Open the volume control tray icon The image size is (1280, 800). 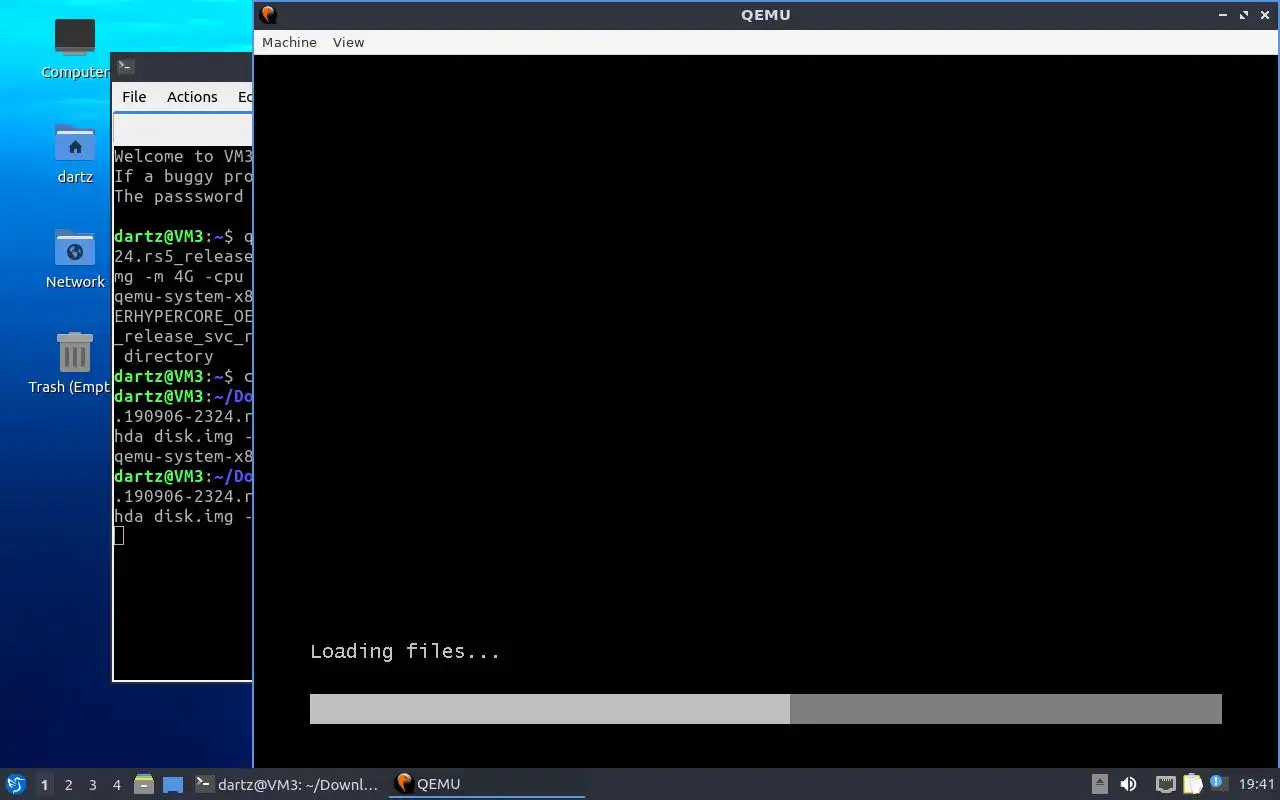1129,784
